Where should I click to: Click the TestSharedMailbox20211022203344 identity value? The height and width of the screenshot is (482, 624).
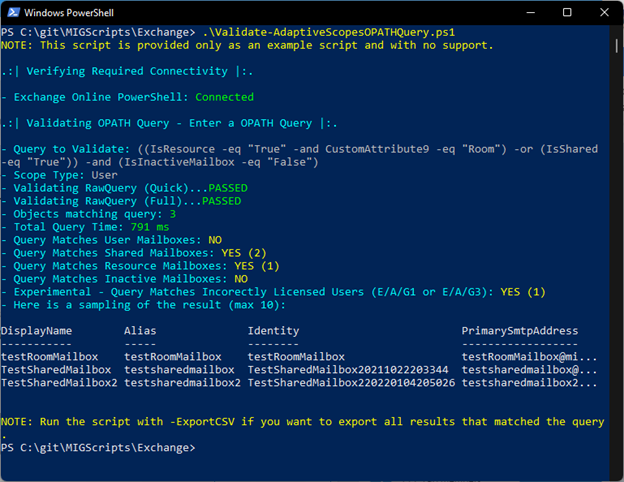350,370
